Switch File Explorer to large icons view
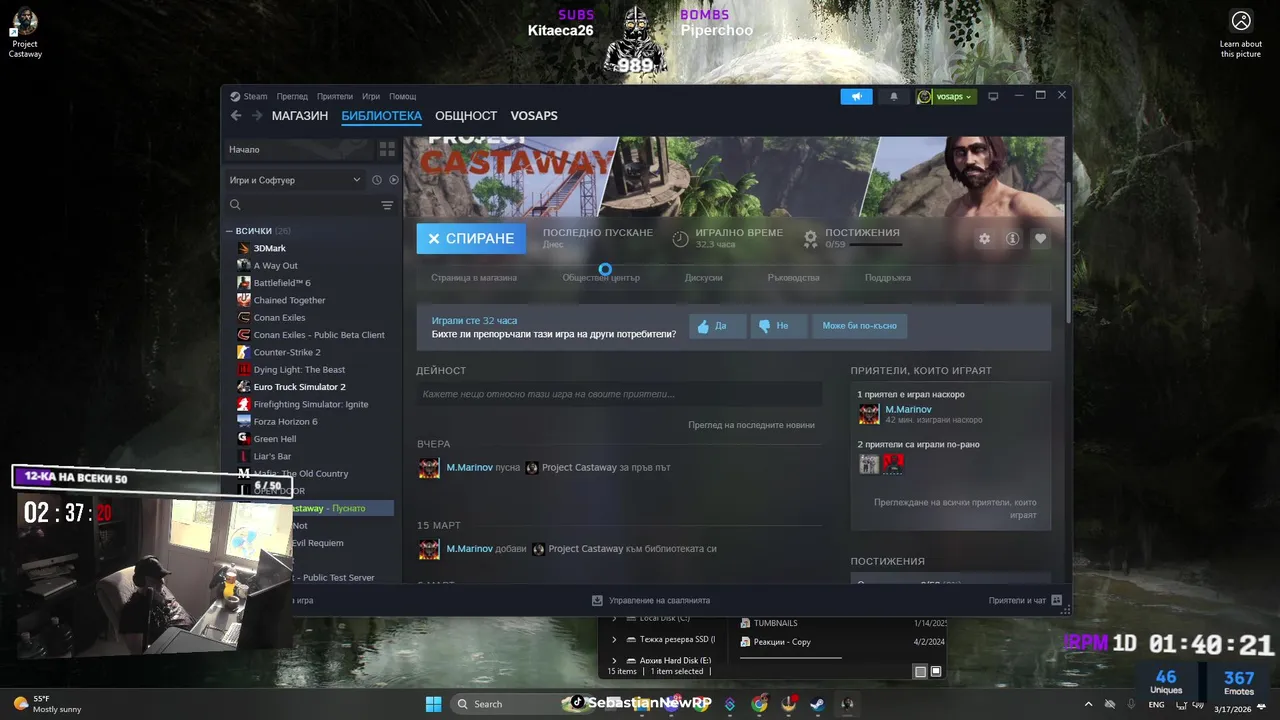Image resolution: width=1280 pixels, height=720 pixels. click(936, 671)
